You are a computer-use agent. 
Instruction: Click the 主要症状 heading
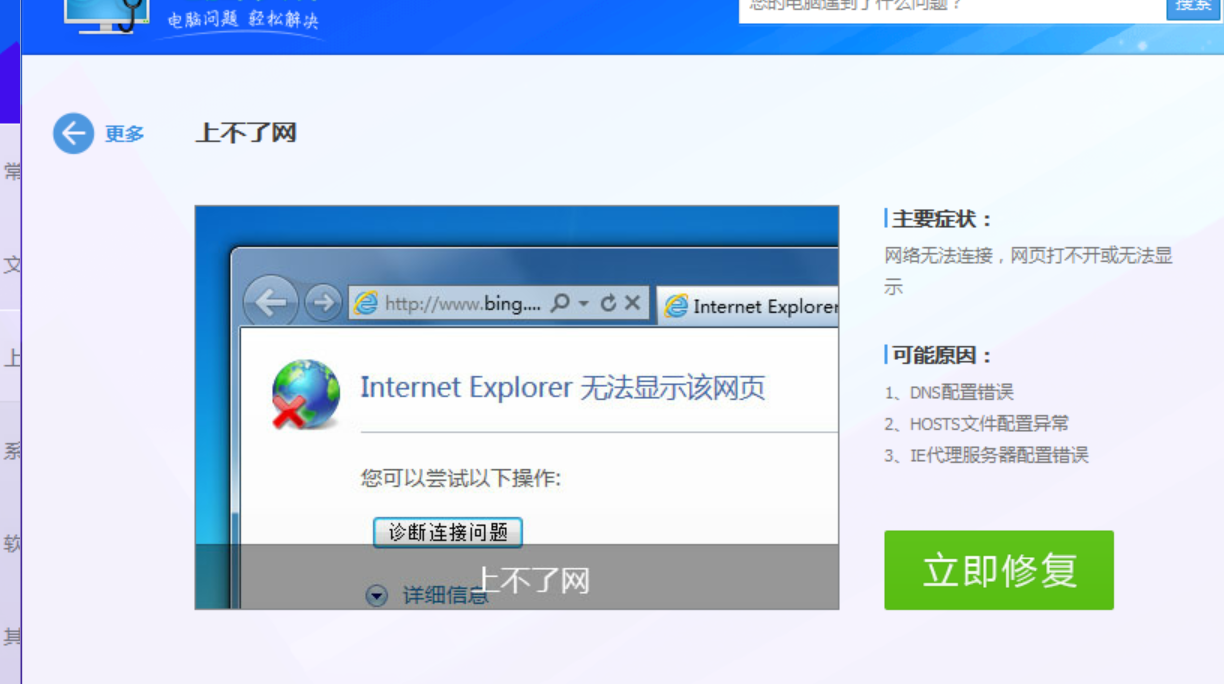point(942,219)
